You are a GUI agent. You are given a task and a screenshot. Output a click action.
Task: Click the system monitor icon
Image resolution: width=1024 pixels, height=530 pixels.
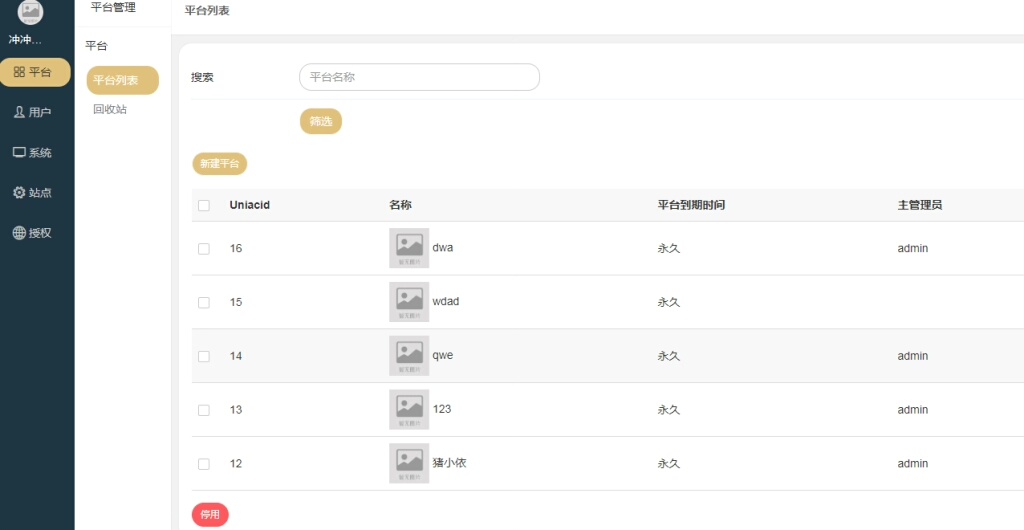tap(19, 152)
